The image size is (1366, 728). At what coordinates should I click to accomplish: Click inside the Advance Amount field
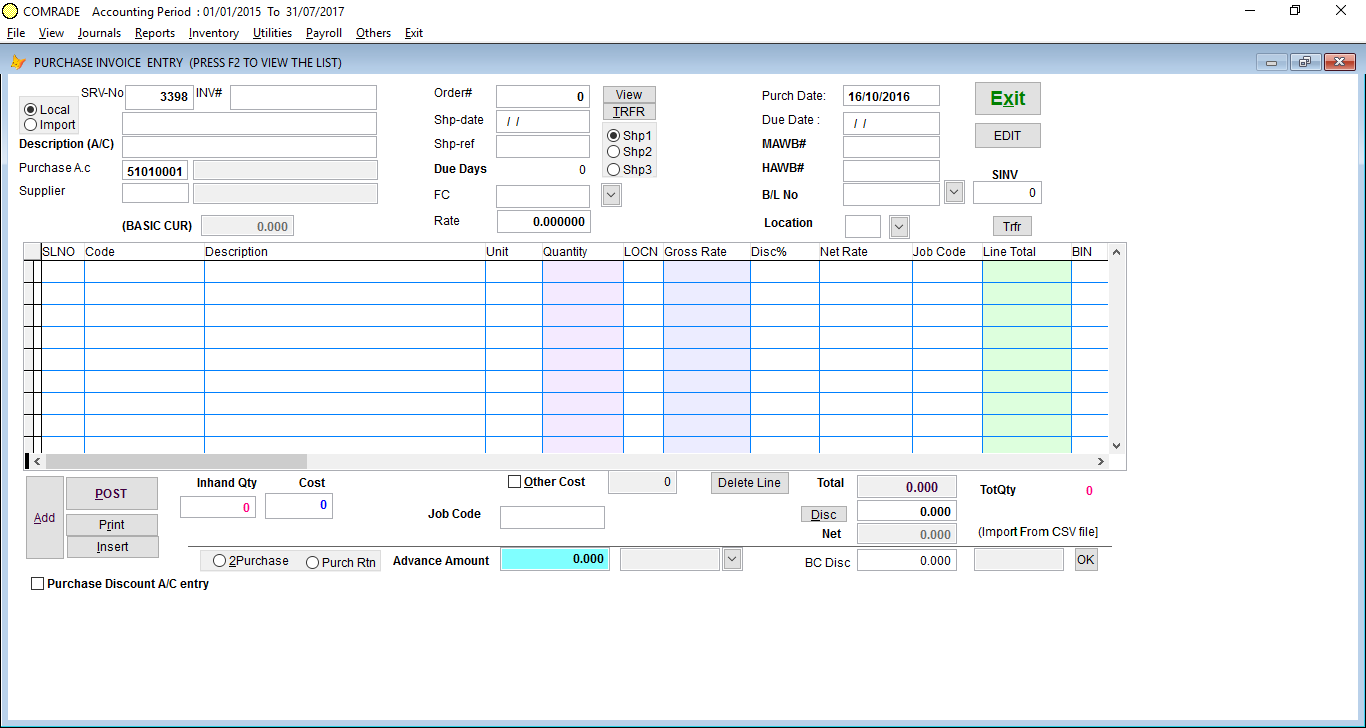pyautogui.click(x=555, y=559)
